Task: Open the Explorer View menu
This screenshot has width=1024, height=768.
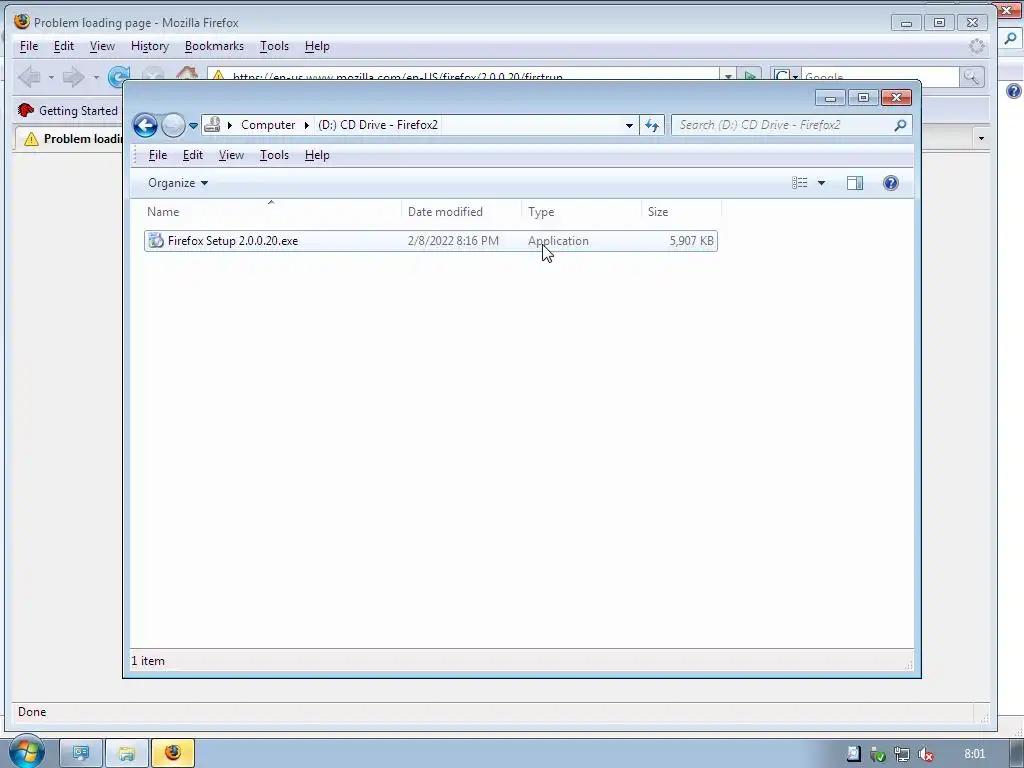Action: tap(231, 155)
